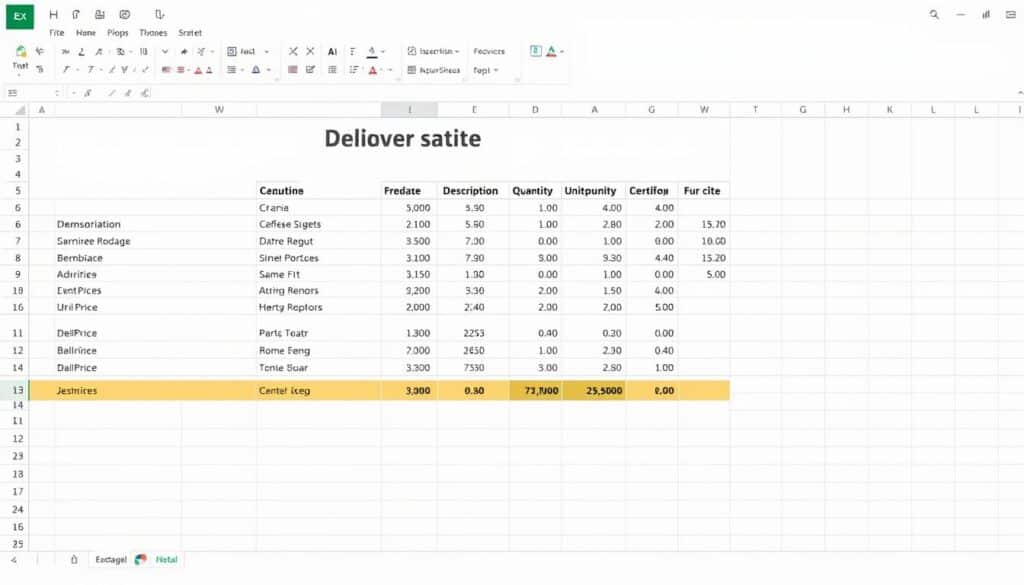Click the colorful icon beside the Hetal tab
The image size is (1024, 585).
140,560
